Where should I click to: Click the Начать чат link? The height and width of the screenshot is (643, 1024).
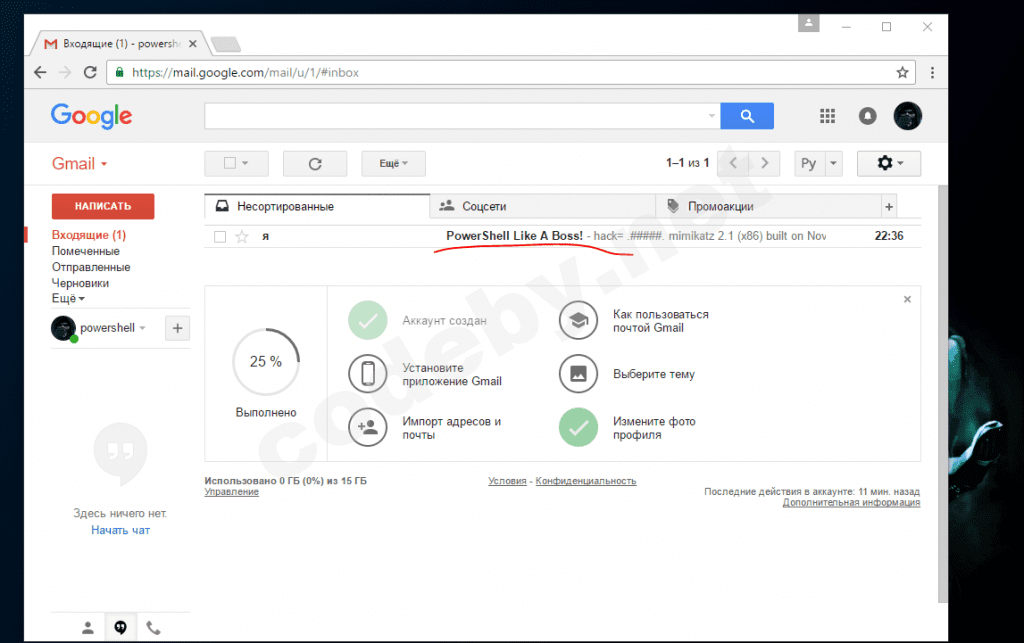[120, 530]
